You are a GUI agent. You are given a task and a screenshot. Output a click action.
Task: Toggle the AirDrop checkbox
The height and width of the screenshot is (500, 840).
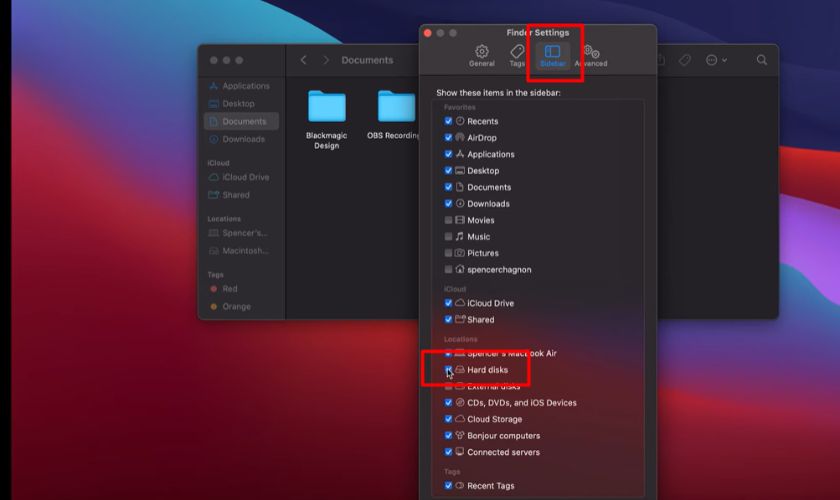click(x=448, y=138)
